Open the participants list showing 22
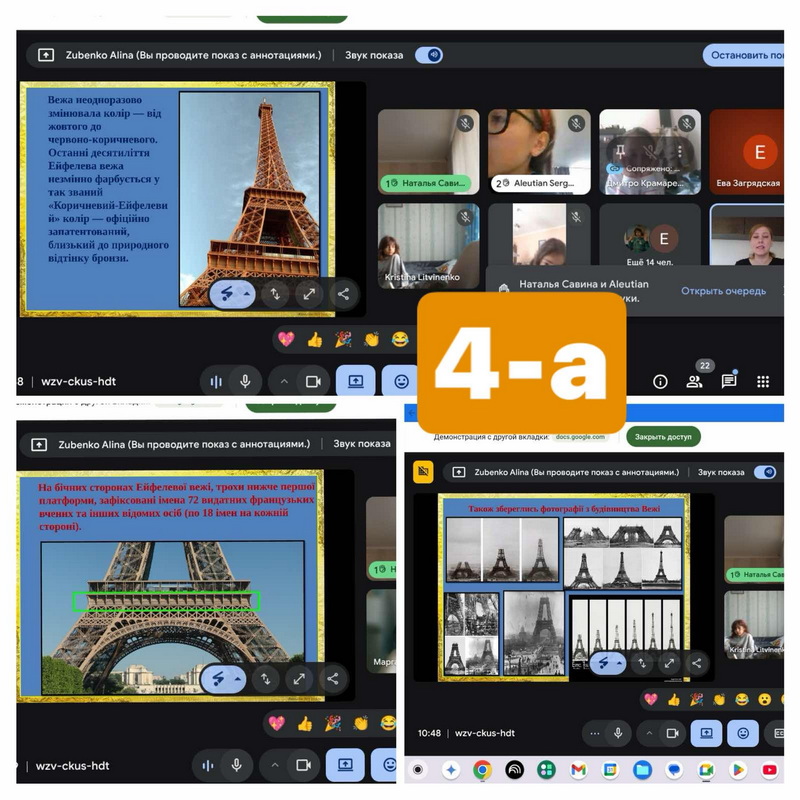The height and width of the screenshot is (800, 800). (694, 381)
